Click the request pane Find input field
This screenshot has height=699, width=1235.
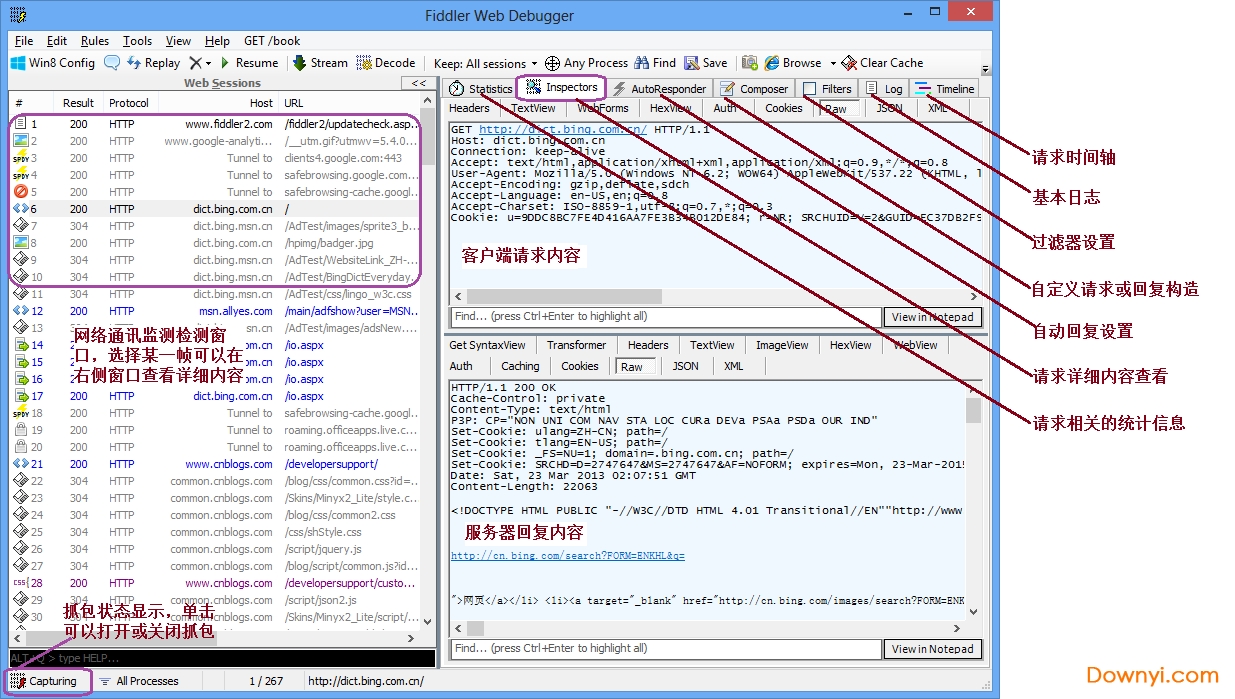click(665, 317)
